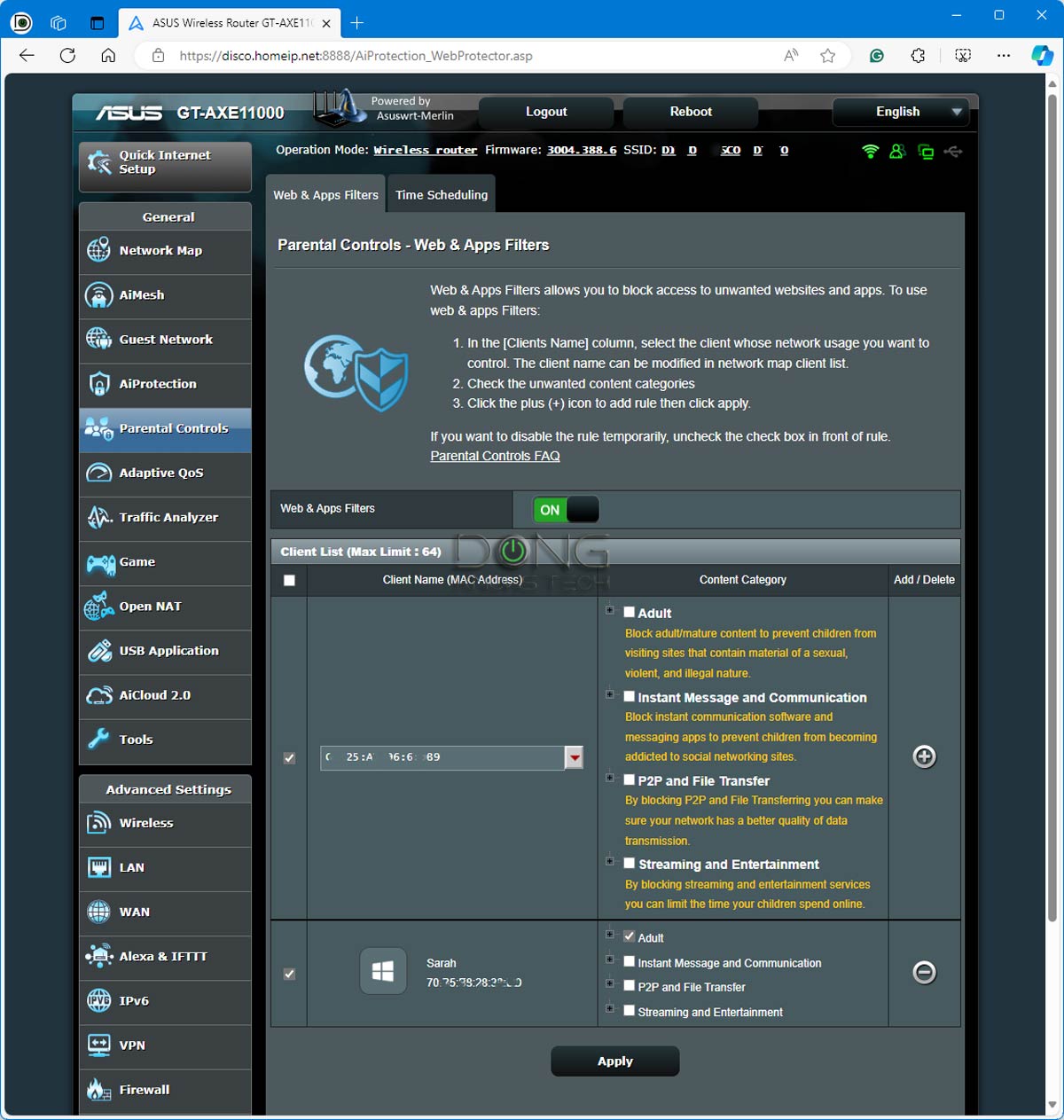Screen dimensions: 1064x1120
Task: Delete Sarah's rule with minus icon
Action: point(924,973)
